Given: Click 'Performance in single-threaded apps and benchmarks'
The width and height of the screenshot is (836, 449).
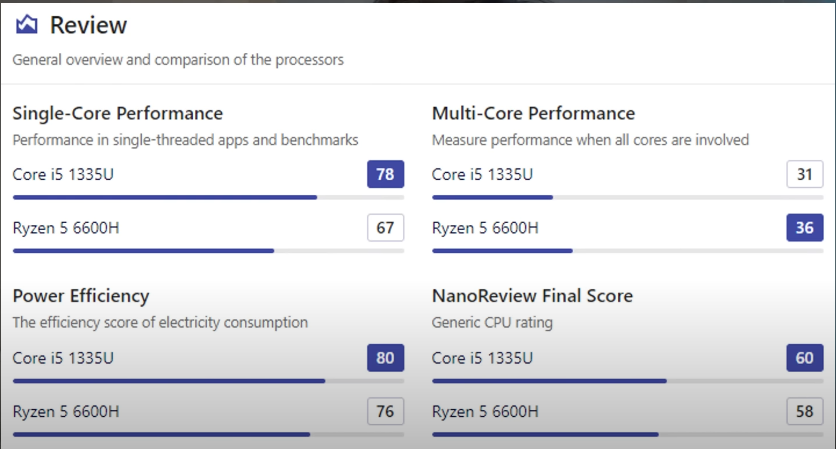Looking at the screenshot, I should pos(186,140).
